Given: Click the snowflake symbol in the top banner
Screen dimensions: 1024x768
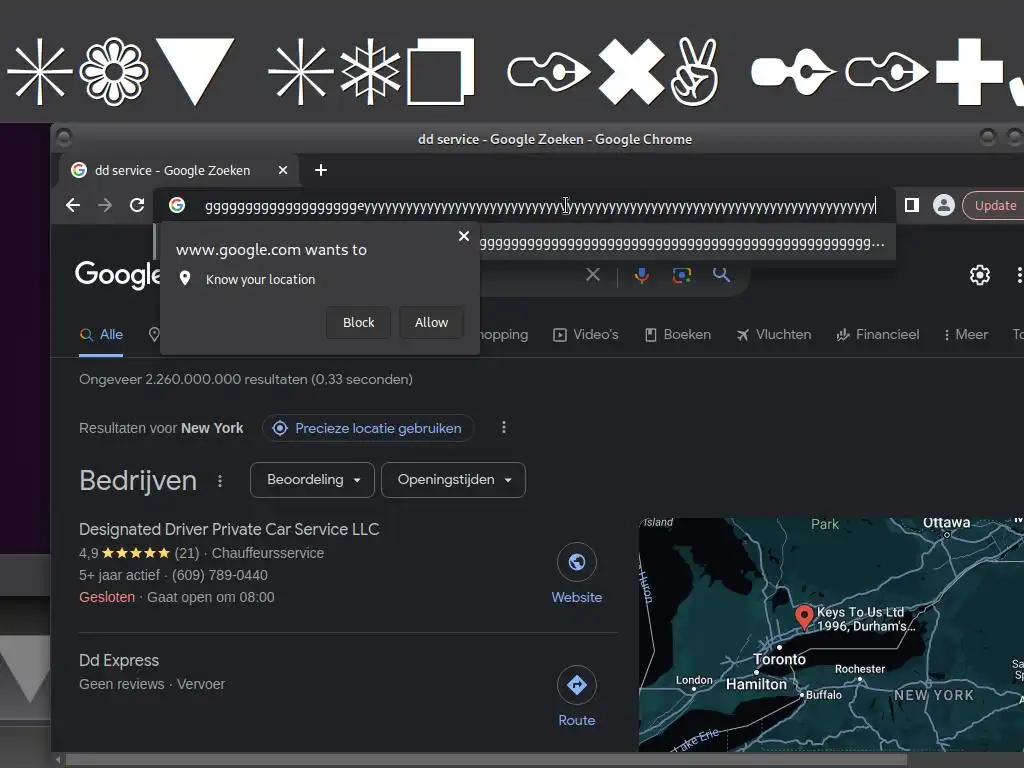Looking at the screenshot, I should (370, 72).
